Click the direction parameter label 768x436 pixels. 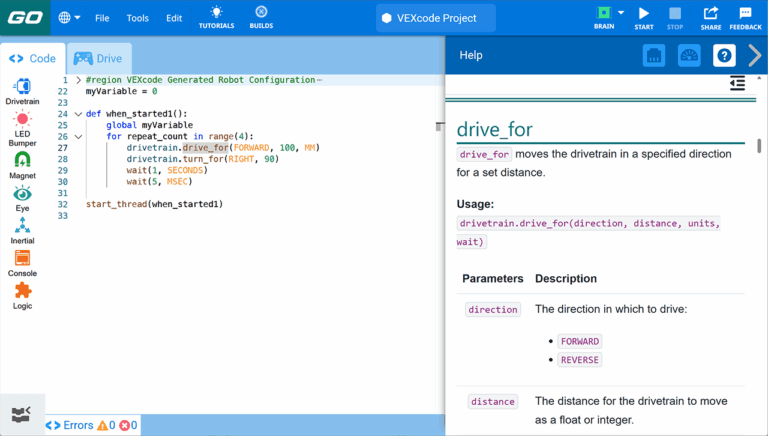point(493,310)
